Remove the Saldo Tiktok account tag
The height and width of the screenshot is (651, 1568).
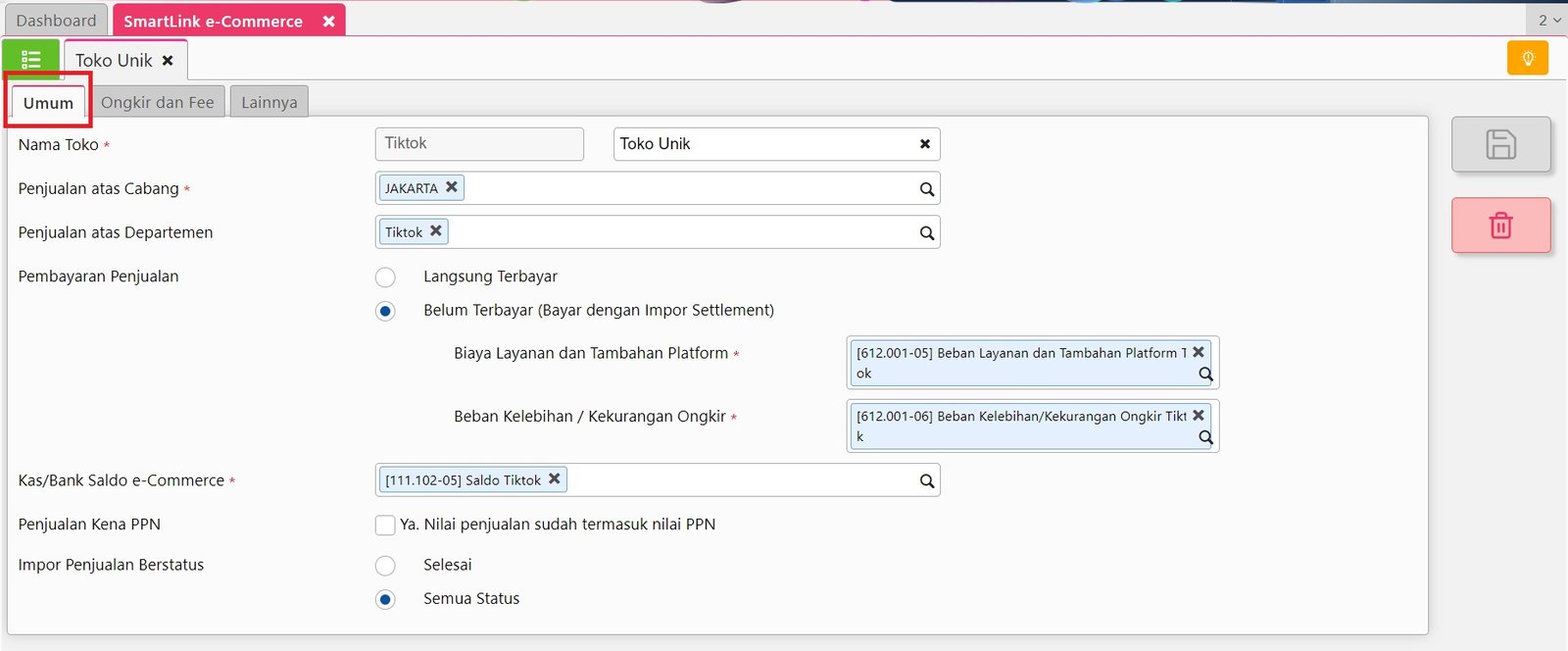coord(555,479)
